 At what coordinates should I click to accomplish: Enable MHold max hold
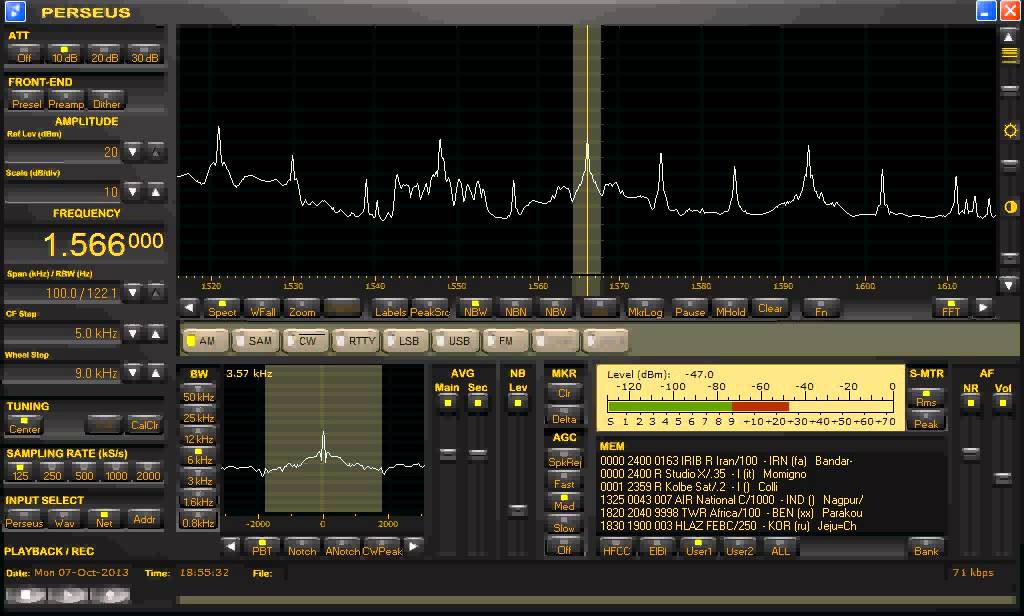pyautogui.click(x=730, y=308)
